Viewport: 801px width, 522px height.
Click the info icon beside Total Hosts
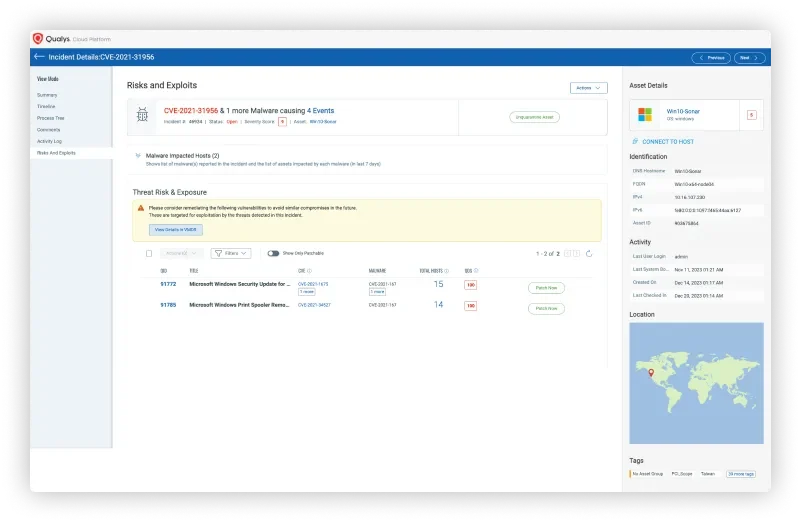tap(446, 271)
